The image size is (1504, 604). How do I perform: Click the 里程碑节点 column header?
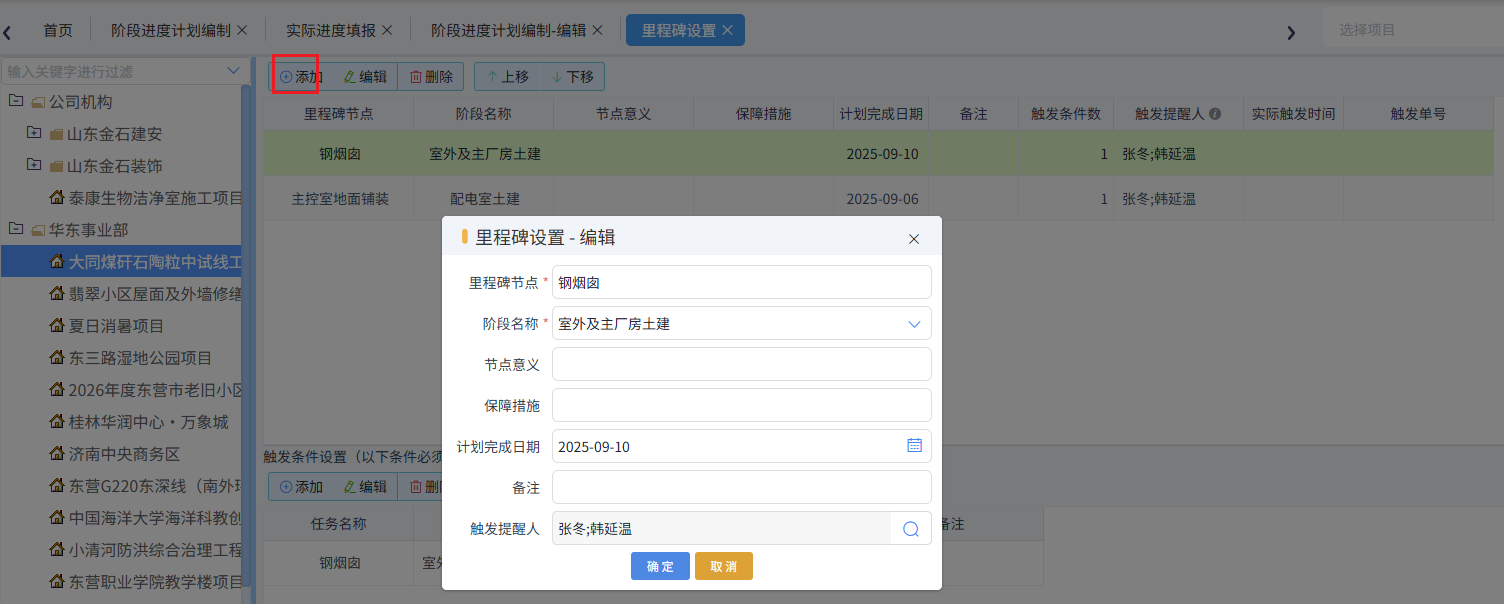point(339,114)
